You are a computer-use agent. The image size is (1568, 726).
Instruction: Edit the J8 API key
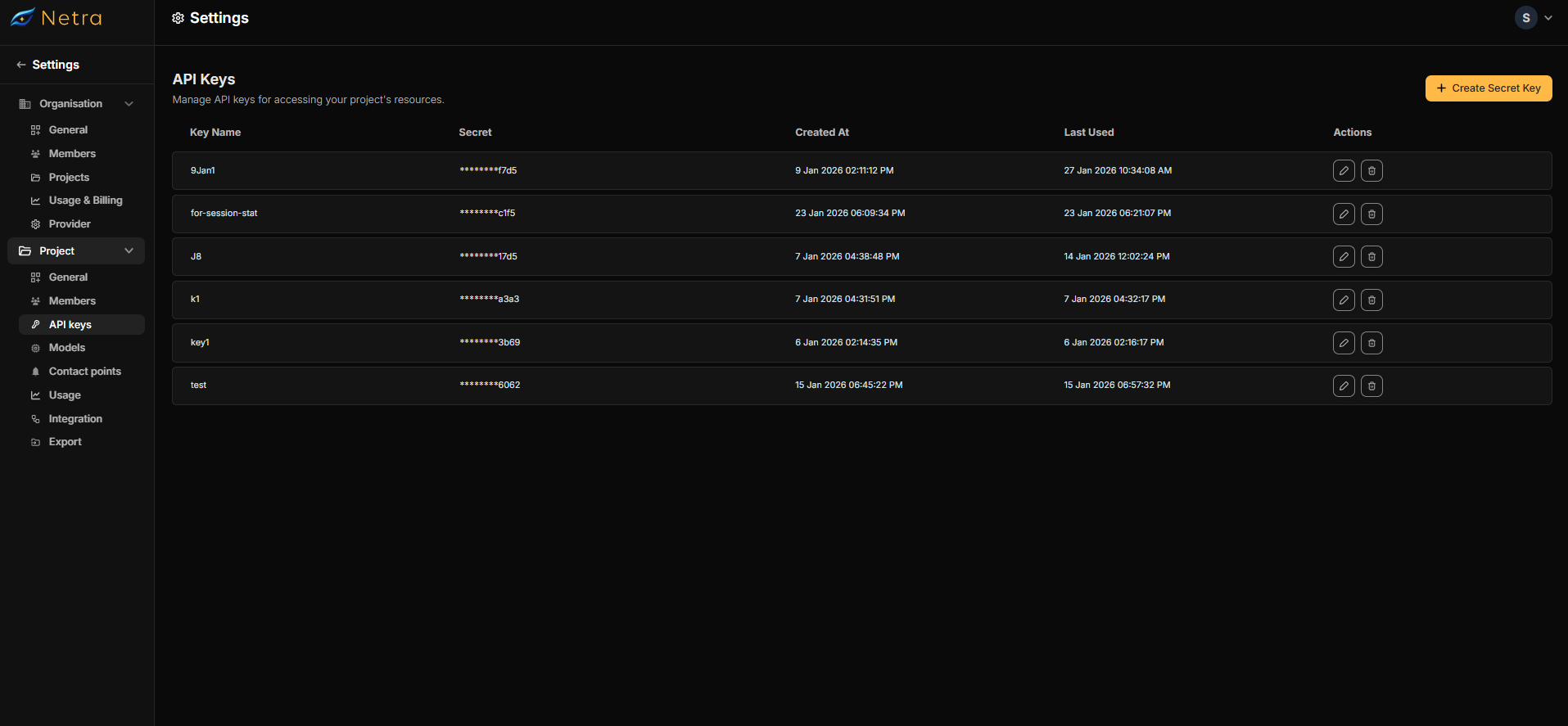coord(1344,256)
